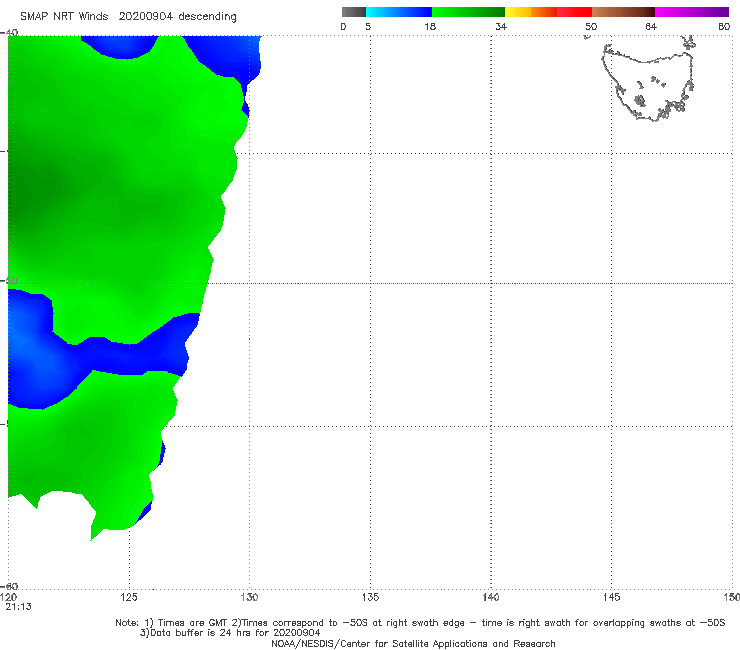This screenshot has width=740, height=650.
Task: Click the NOAA/NESDIS credit line
Action: point(413,643)
